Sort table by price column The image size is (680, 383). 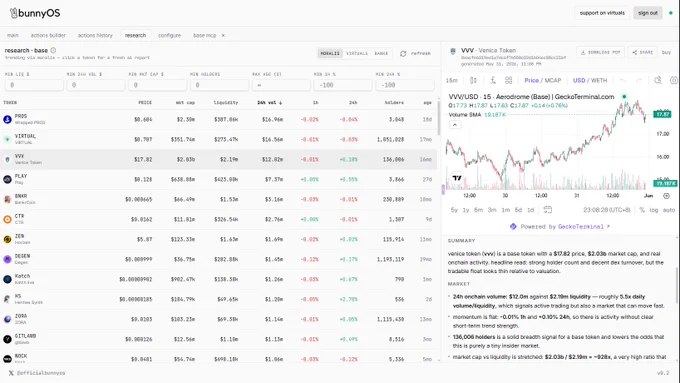point(145,103)
